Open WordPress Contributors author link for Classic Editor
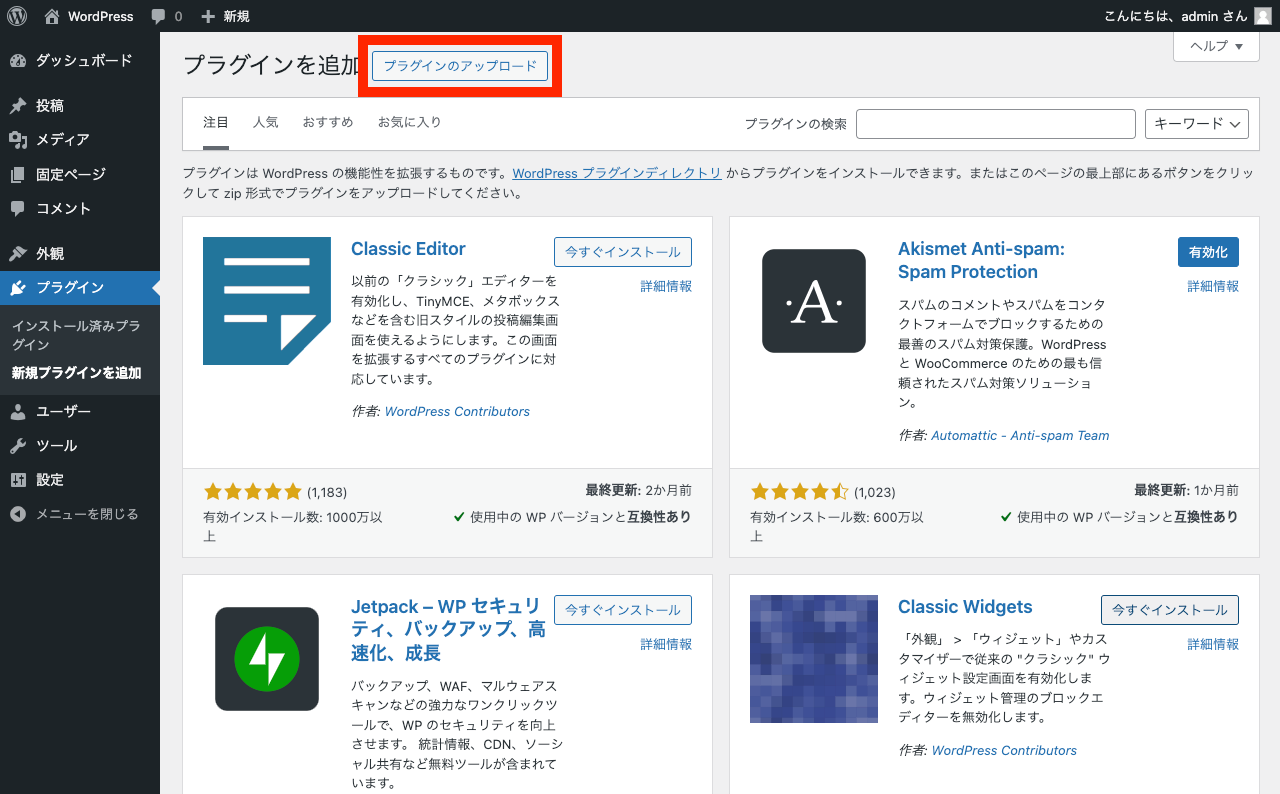1280x794 pixels. click(457, 411)
